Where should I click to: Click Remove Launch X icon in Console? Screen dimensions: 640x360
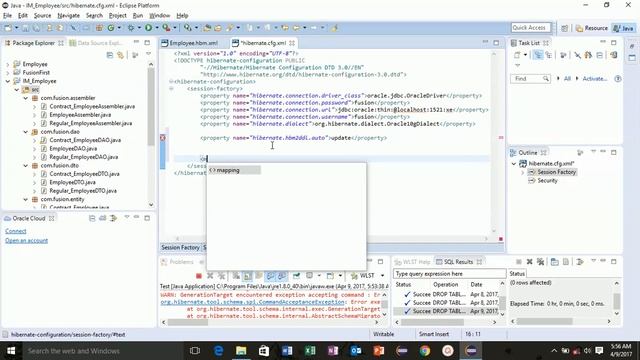(210, 276)
